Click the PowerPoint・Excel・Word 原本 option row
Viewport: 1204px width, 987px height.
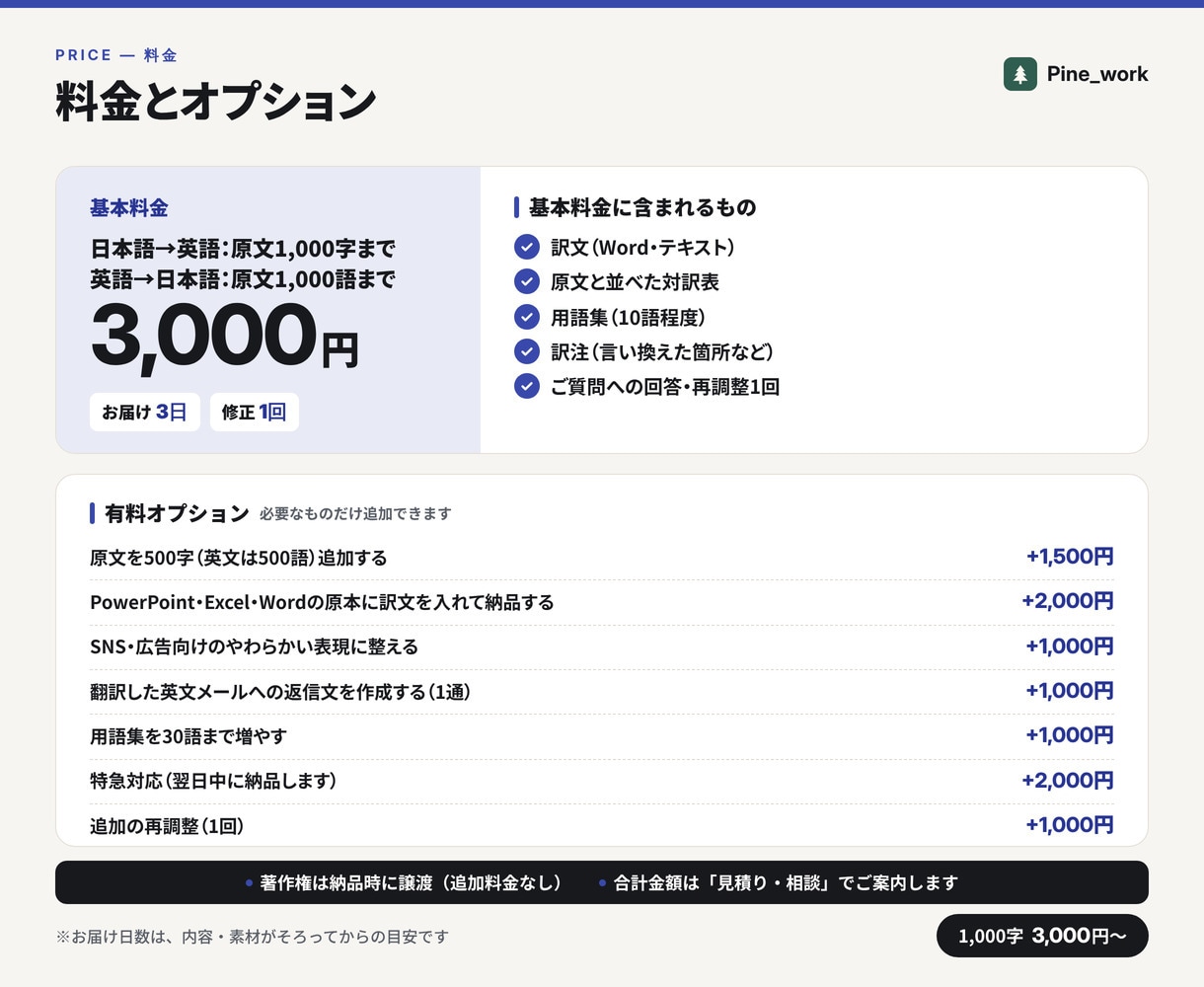point(602,602)
